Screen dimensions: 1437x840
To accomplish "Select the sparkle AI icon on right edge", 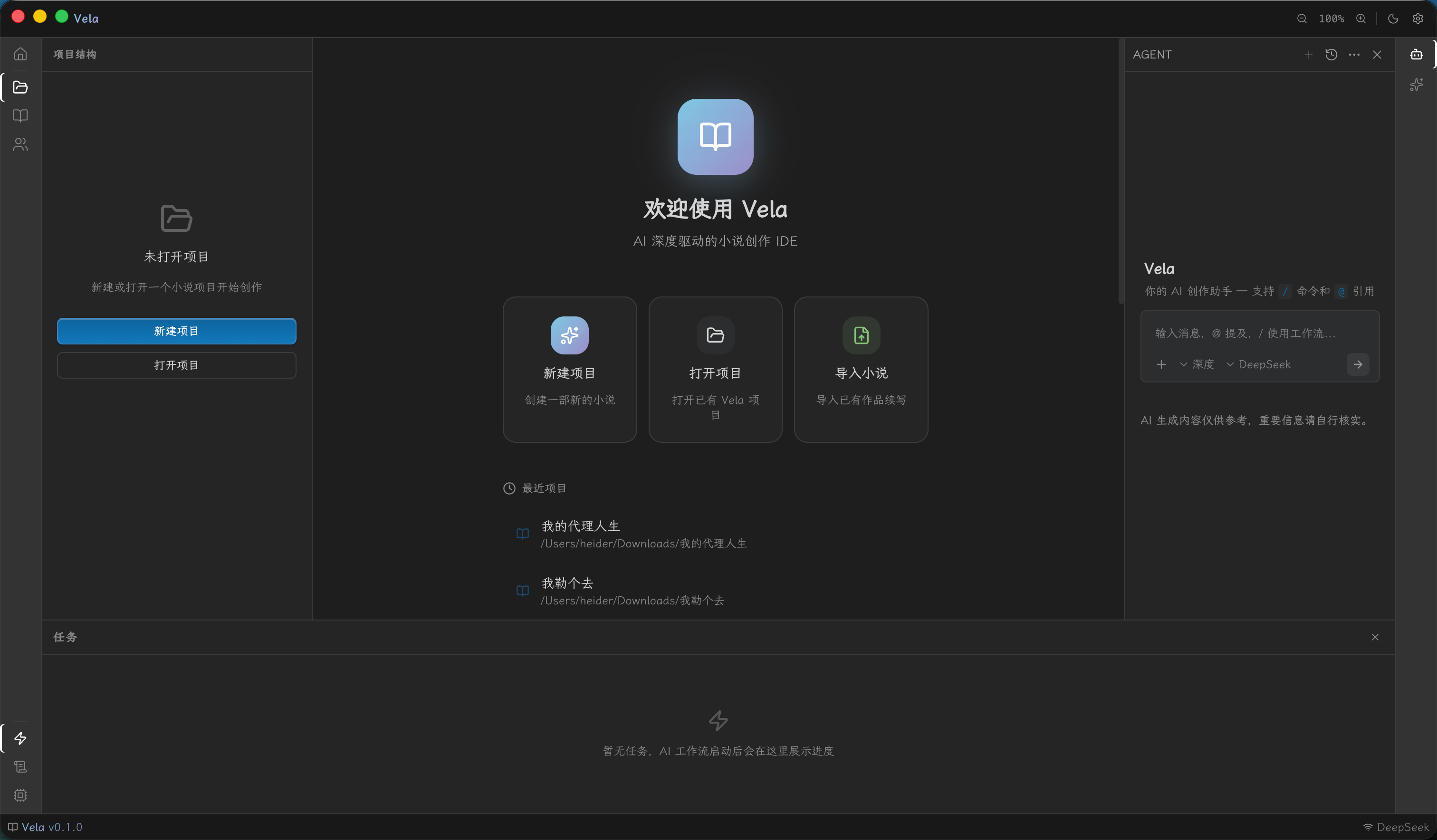I will 1417,84.
